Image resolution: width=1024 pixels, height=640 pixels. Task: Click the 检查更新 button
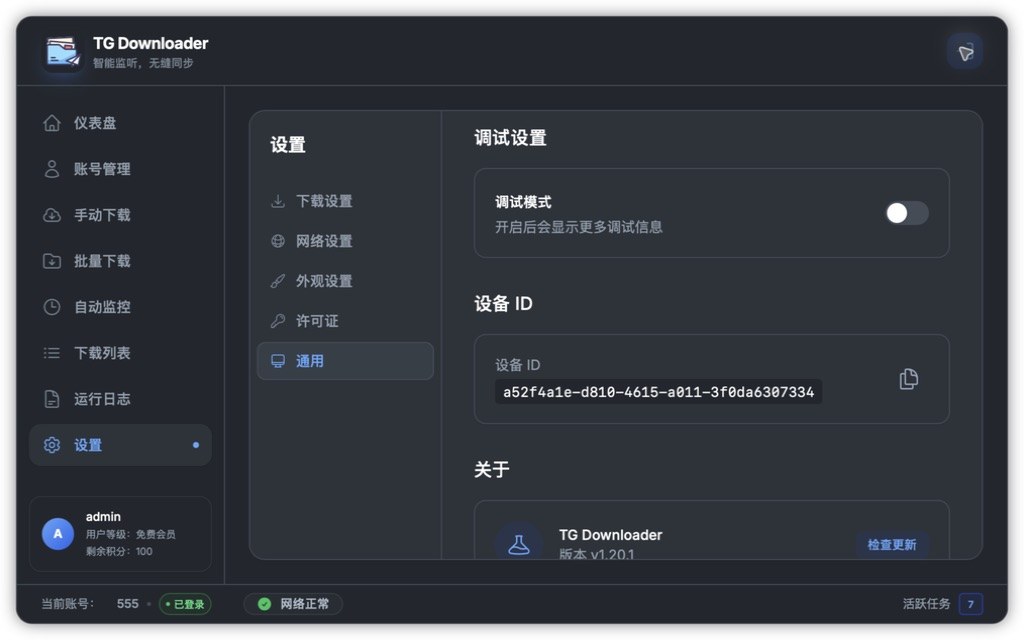click(x=891, y=545)
